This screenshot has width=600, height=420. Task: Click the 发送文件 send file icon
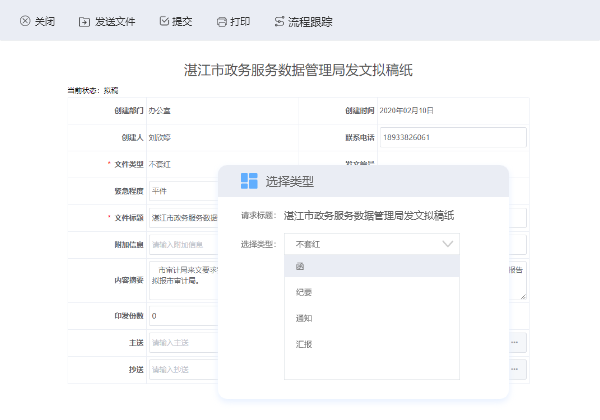(84, 21)
